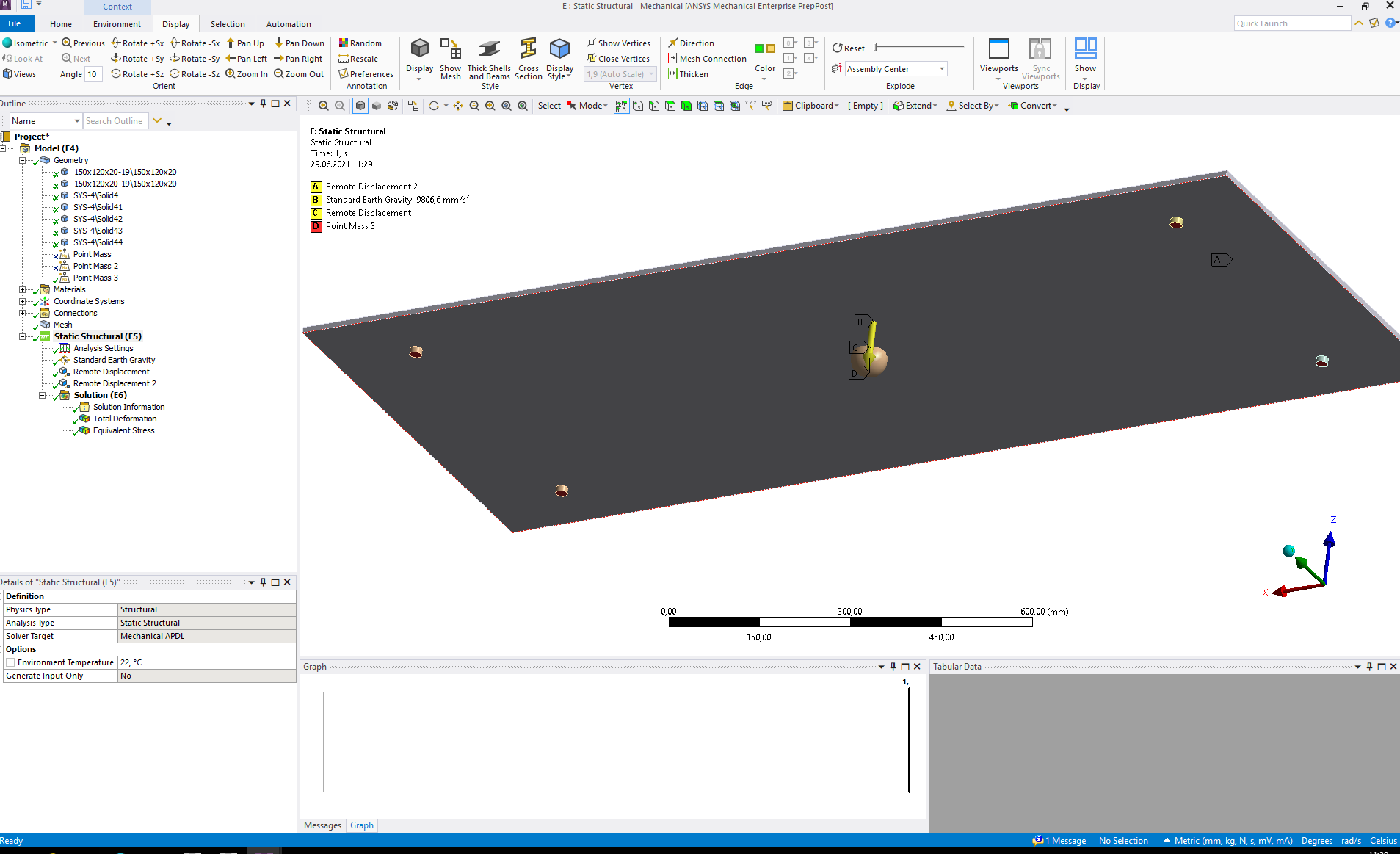The image size is (1400, 854).
Task: Reset the explode view
Action: (849, 48)
